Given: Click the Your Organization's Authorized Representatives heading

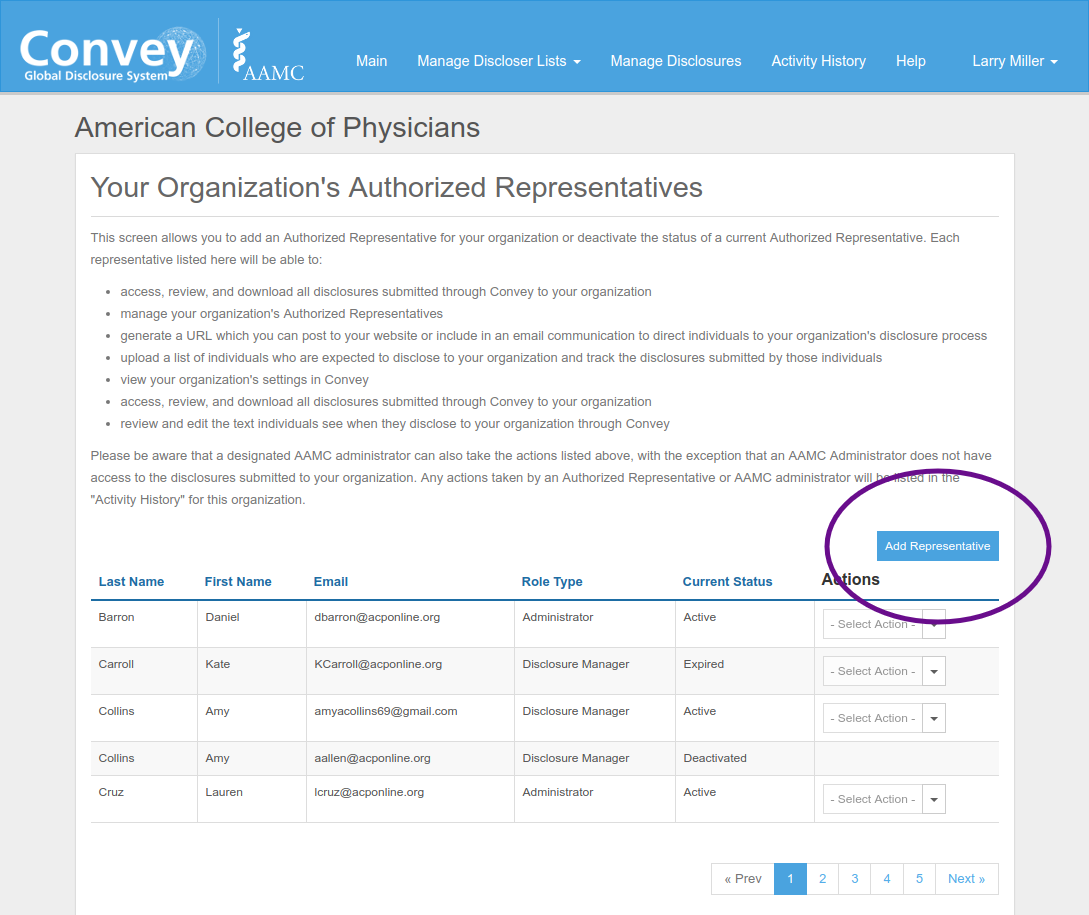Looking at the screenshot, I should (x=397, y=188).
